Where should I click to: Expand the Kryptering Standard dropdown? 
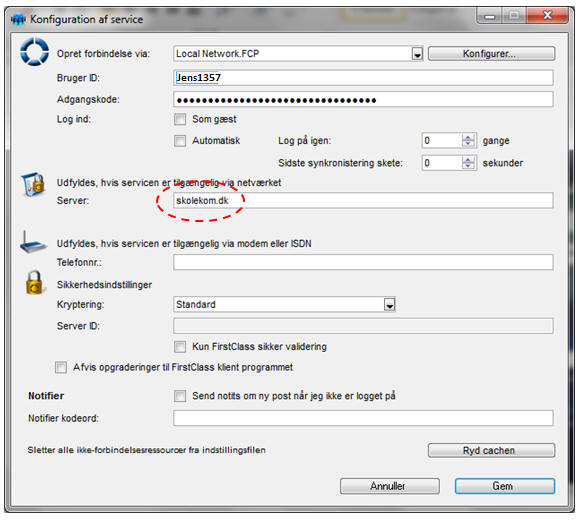point(390,305)
